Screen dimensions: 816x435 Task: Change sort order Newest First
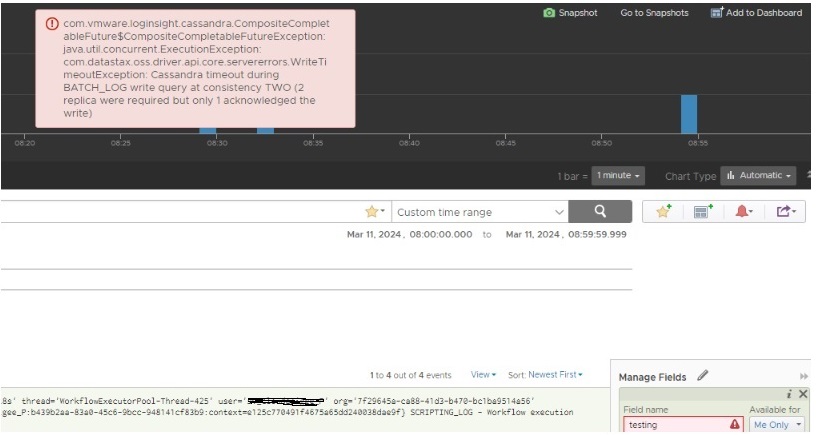pos(555,375)
